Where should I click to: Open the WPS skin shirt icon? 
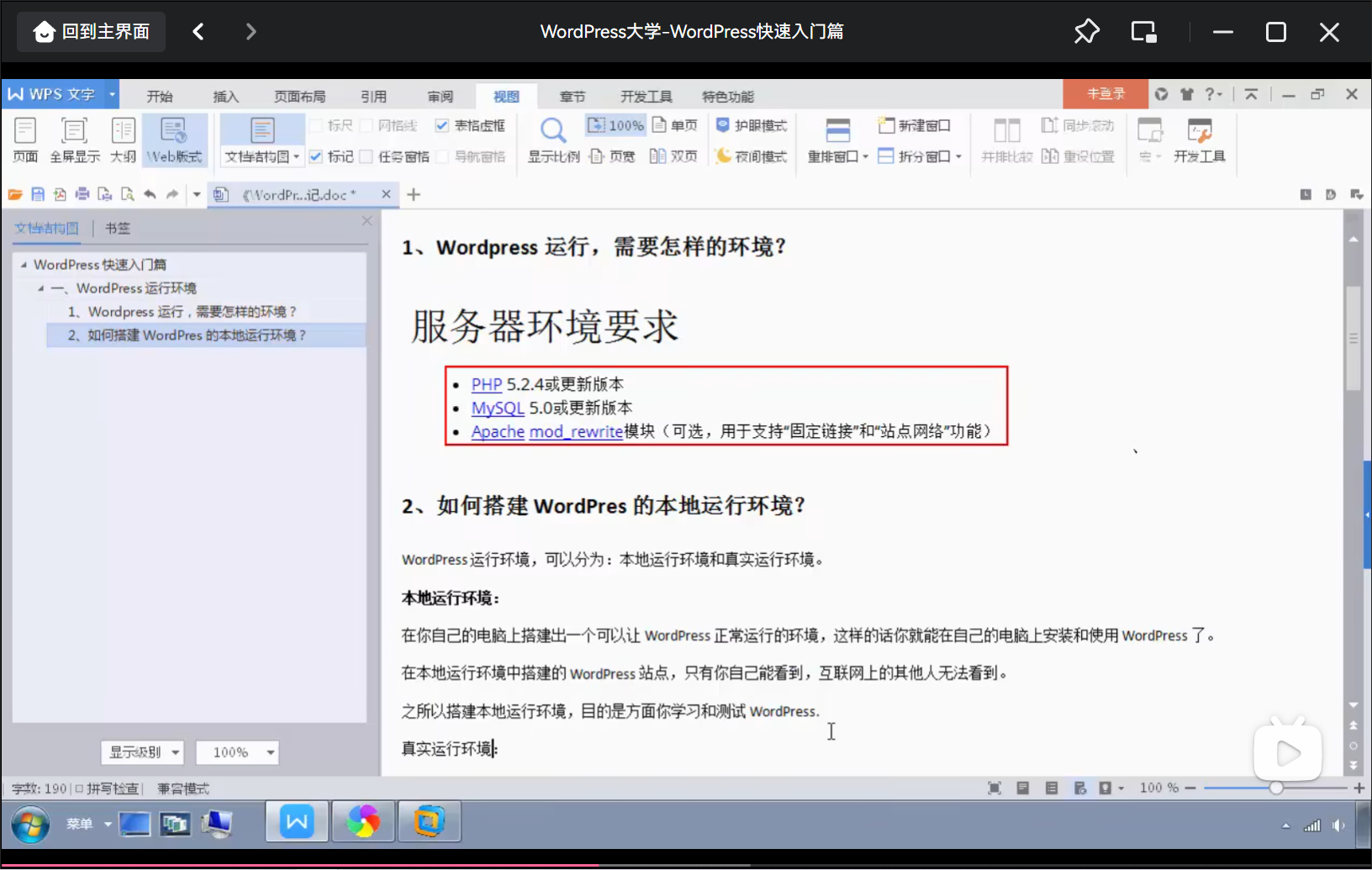pyautogui.click(x=1187, y=94)
